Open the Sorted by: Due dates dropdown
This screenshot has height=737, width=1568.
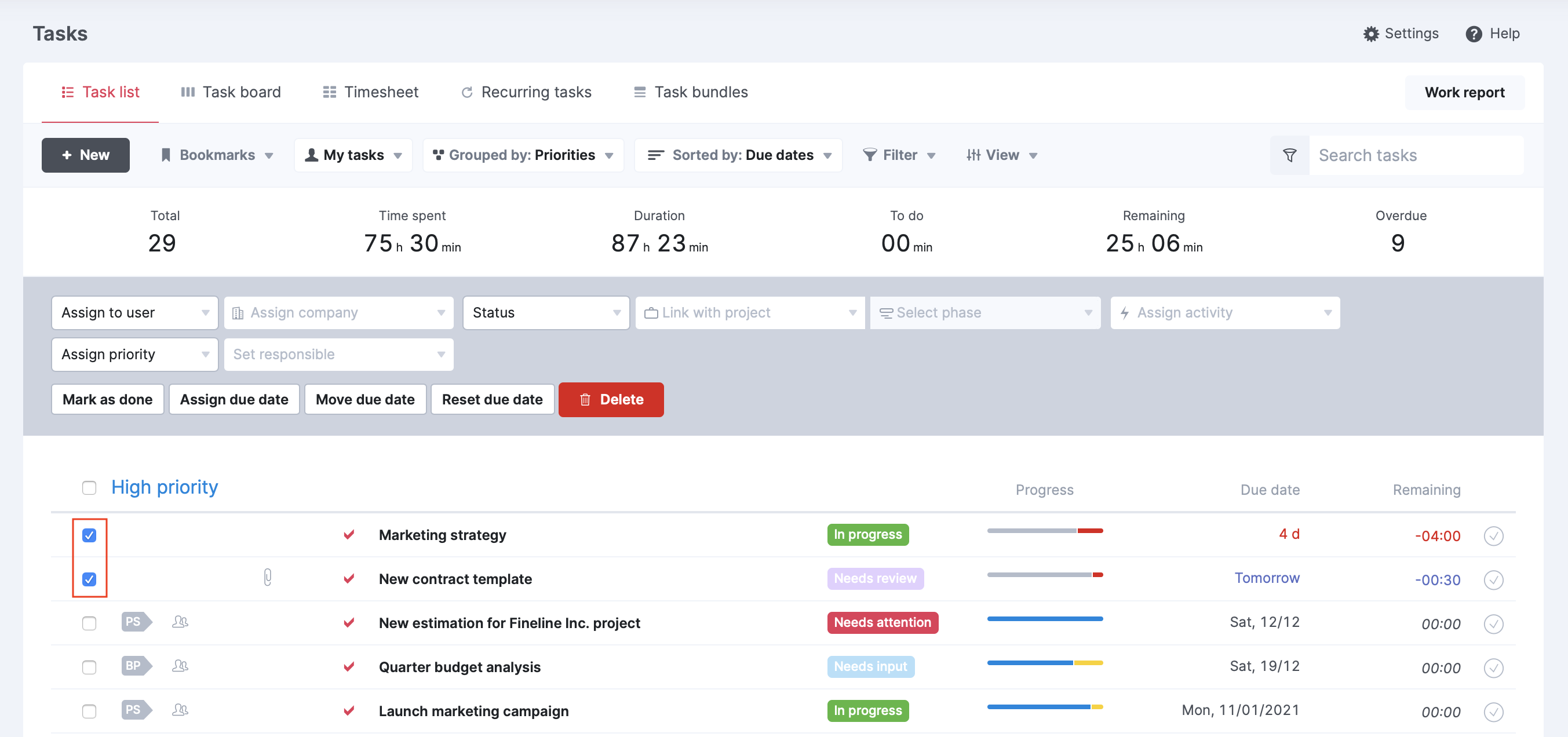pyautogui.click(x=738, y=155)
